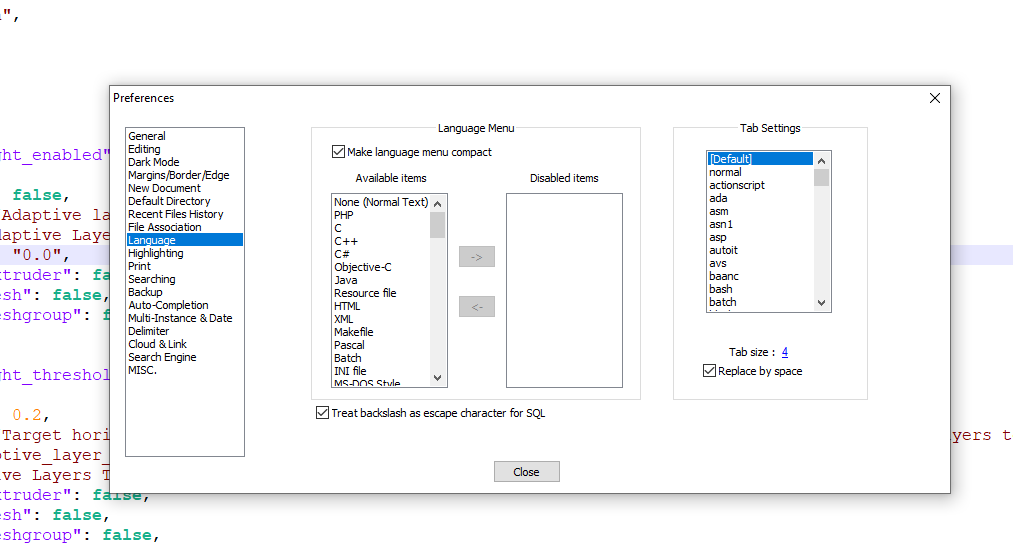The width and height of the screenshot is (1013, 547).
Task: Select baanc in Tab Settings list
Action: tap(724, 276)
